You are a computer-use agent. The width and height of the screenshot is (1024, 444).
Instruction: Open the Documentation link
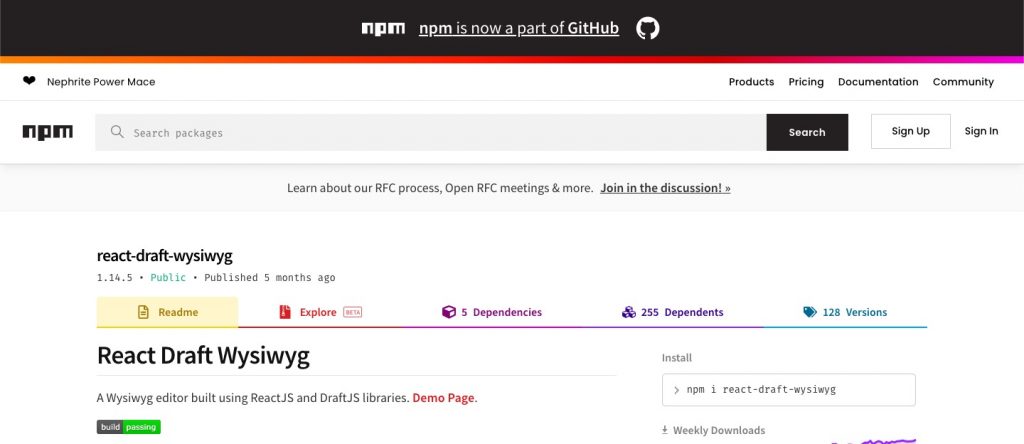[x=878, y=82]
